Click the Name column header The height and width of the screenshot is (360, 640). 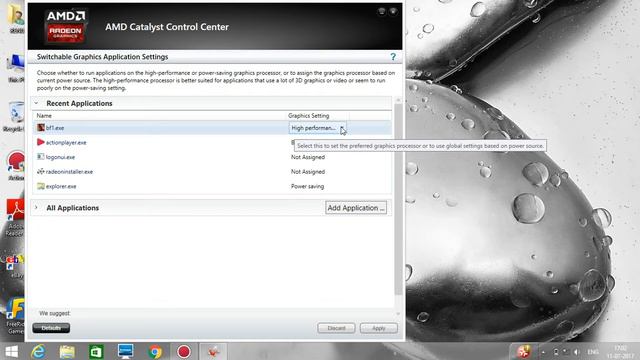coord(44,116)
